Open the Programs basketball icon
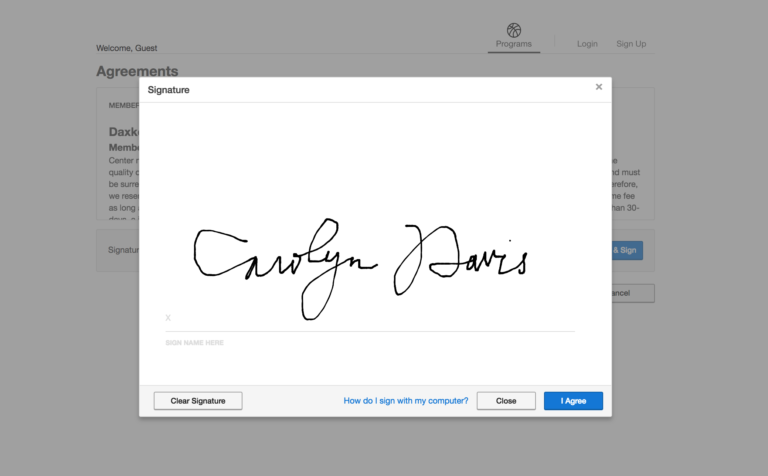This screenshot has width=768, height=476. coord(514,30)
